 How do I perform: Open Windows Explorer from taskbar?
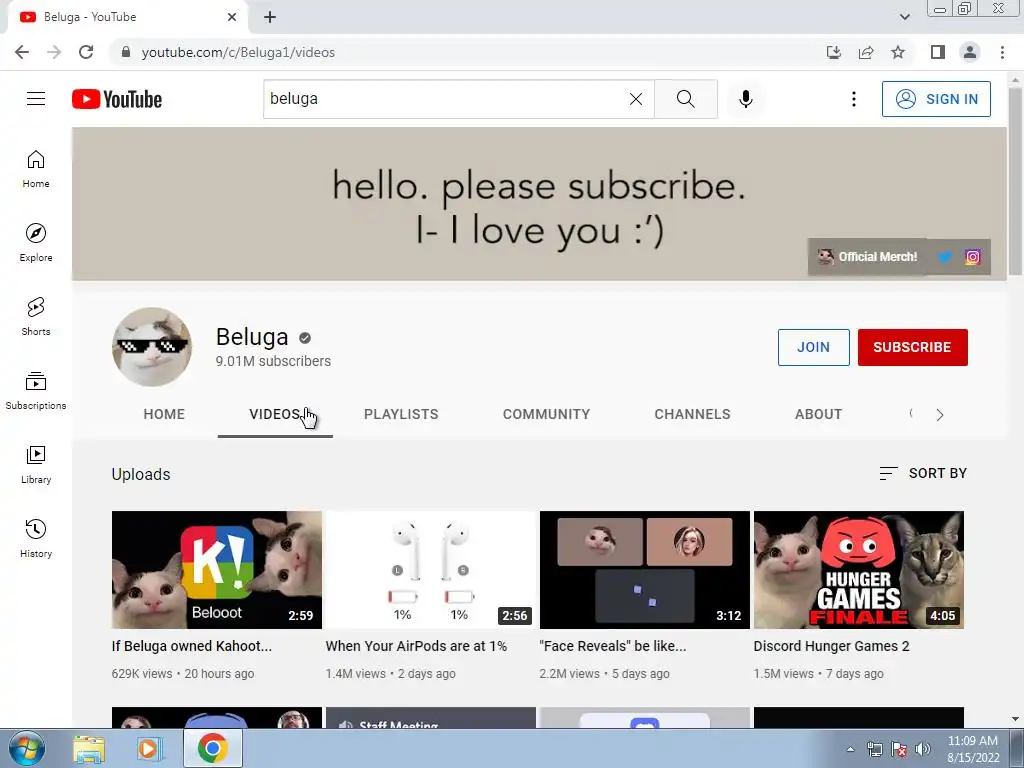pos(89,749)
